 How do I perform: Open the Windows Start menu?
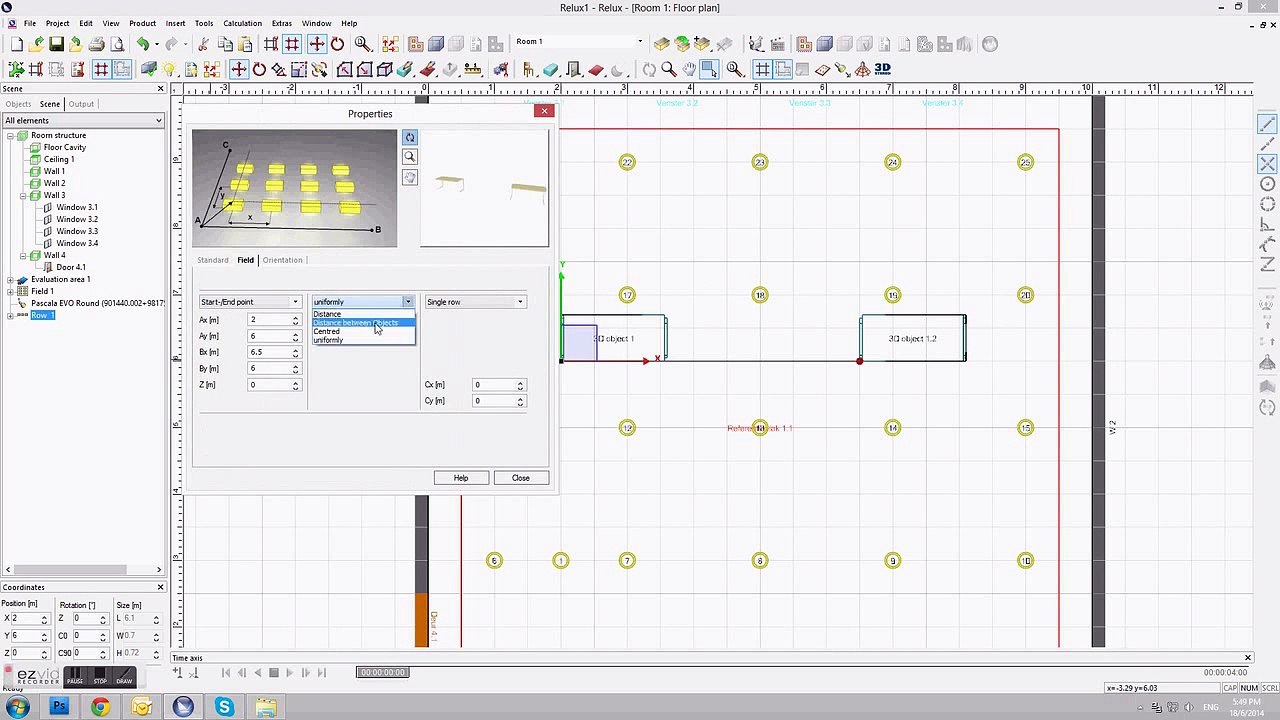pyautogui.click(x=17, y=707)
